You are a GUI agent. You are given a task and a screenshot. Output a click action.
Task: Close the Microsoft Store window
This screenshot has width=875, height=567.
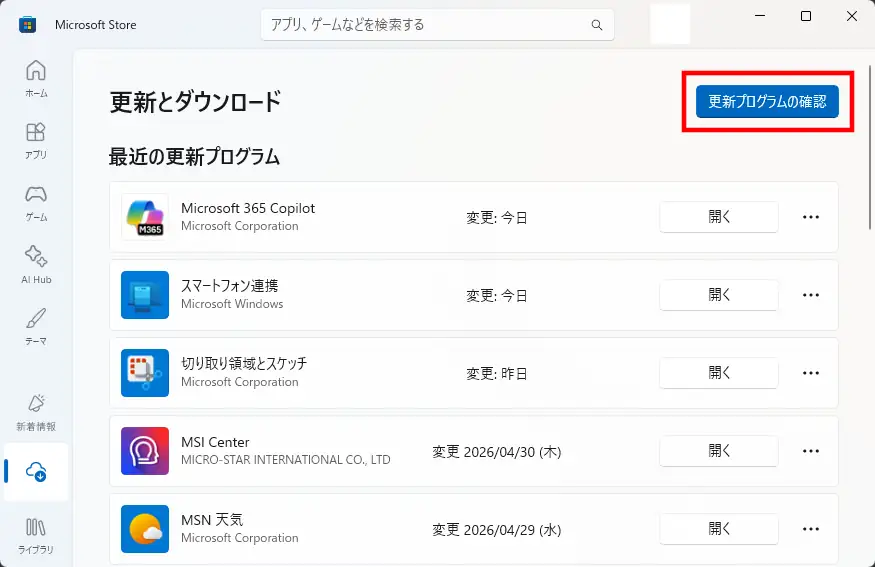[852, 16]
